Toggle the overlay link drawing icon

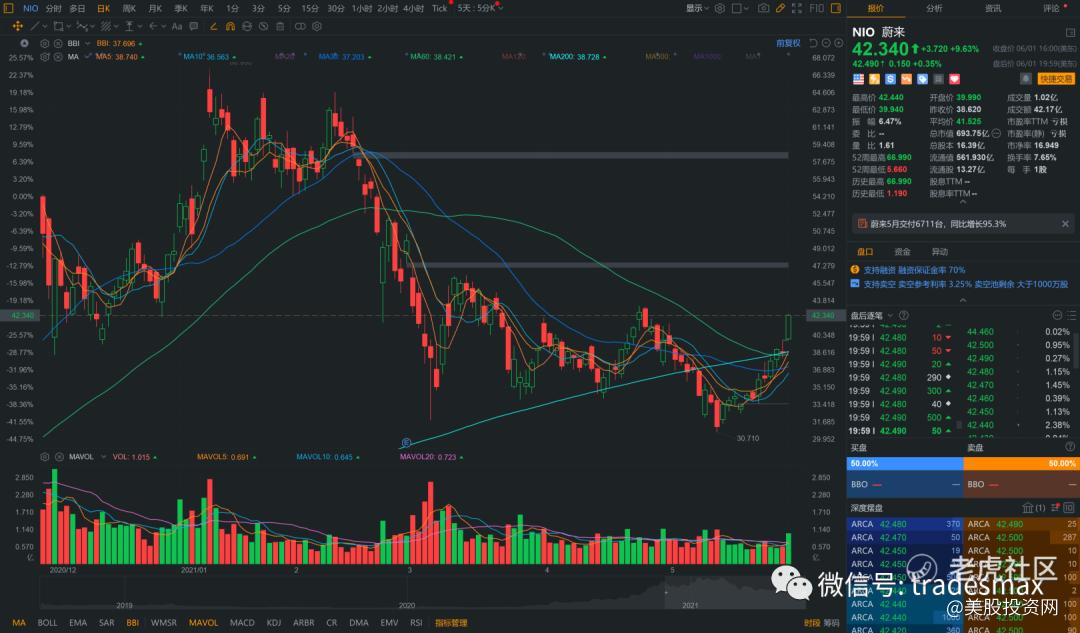pyautogui.click(x=300, y=26)
